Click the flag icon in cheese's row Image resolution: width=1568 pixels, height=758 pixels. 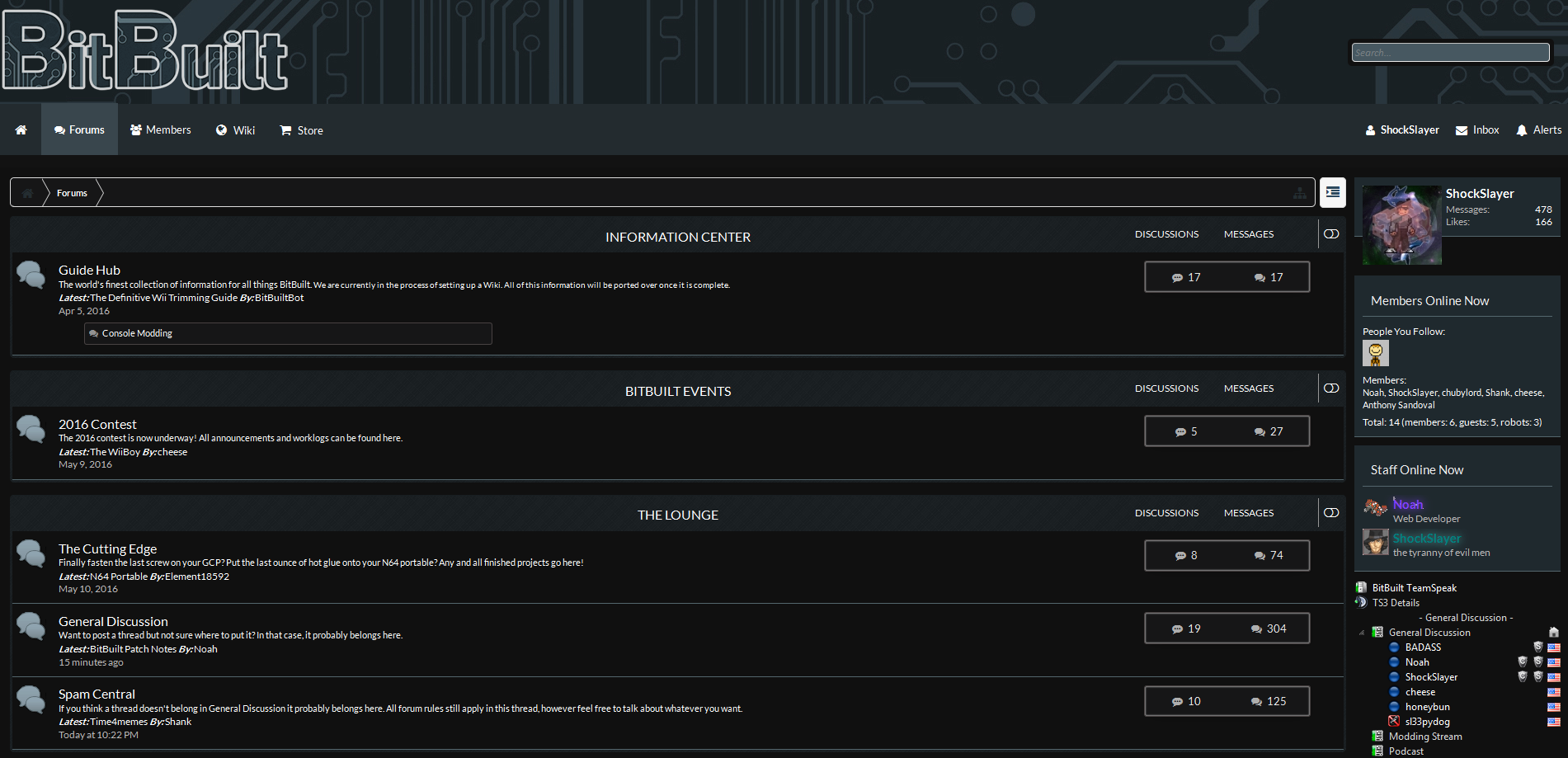pyautogui.click(x=1554, y=692)
